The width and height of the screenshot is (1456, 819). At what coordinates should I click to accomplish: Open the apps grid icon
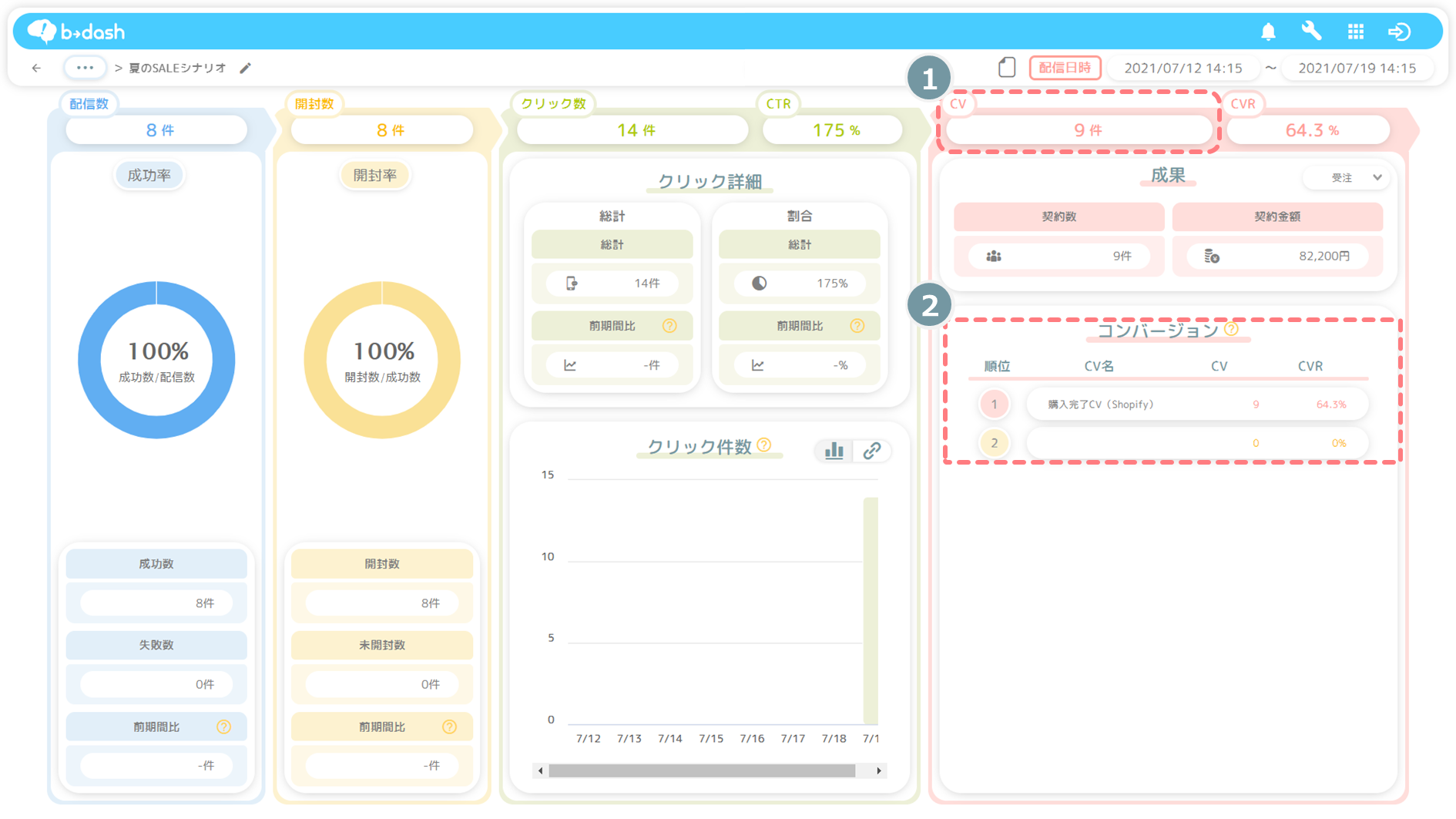pos(1356,32)
